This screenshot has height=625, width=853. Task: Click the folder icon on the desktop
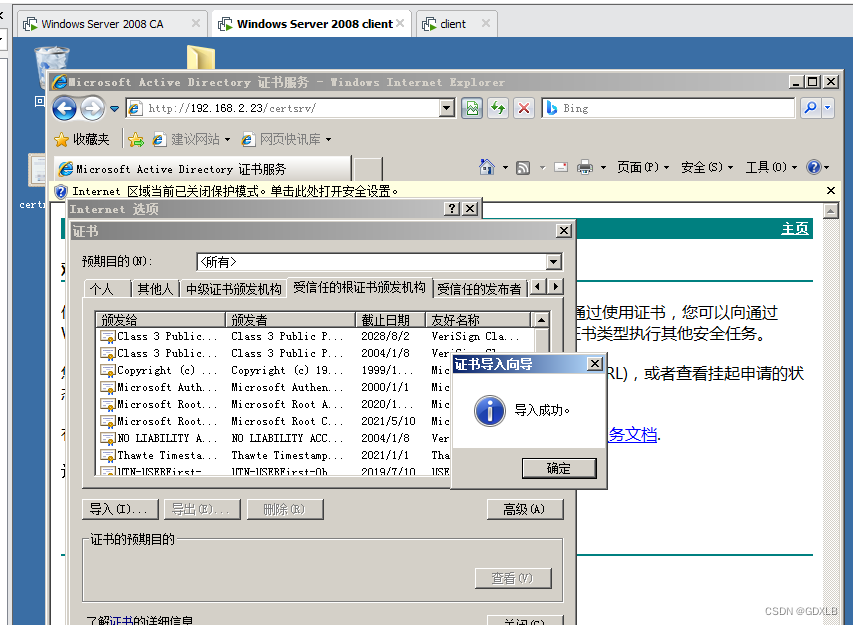[201, 58]
